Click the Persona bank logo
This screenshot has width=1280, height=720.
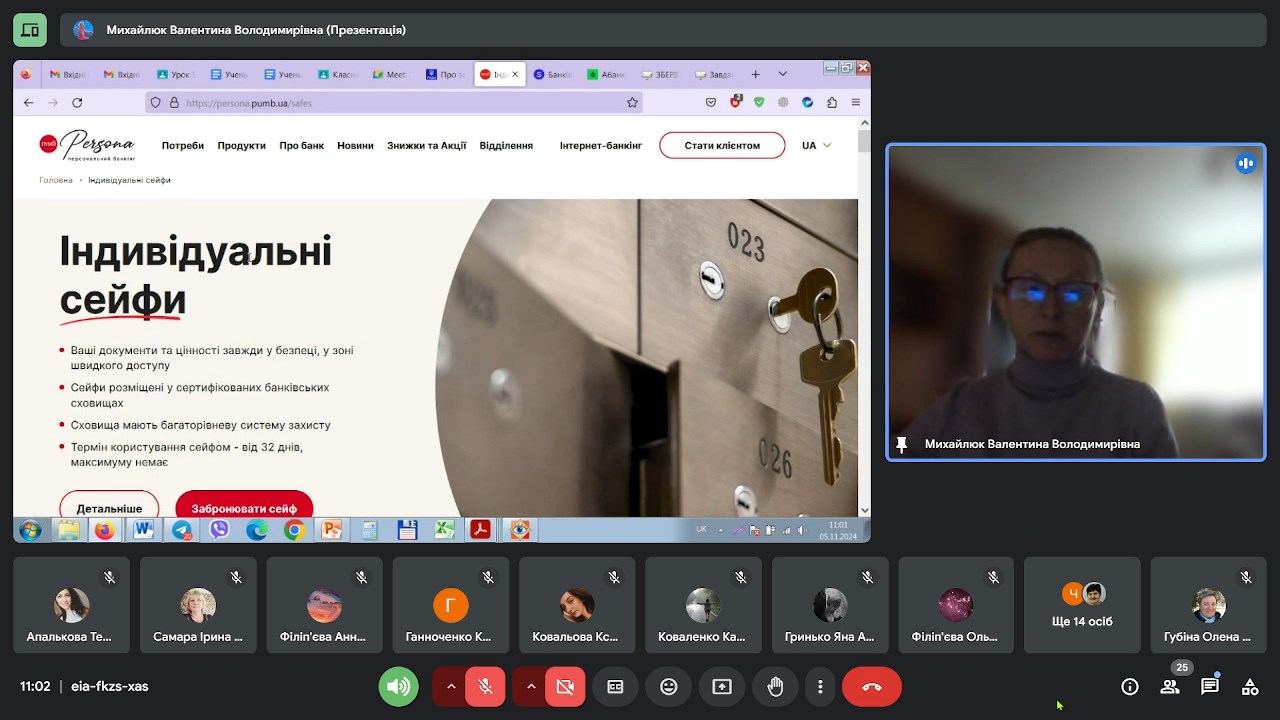pos(87,146)
